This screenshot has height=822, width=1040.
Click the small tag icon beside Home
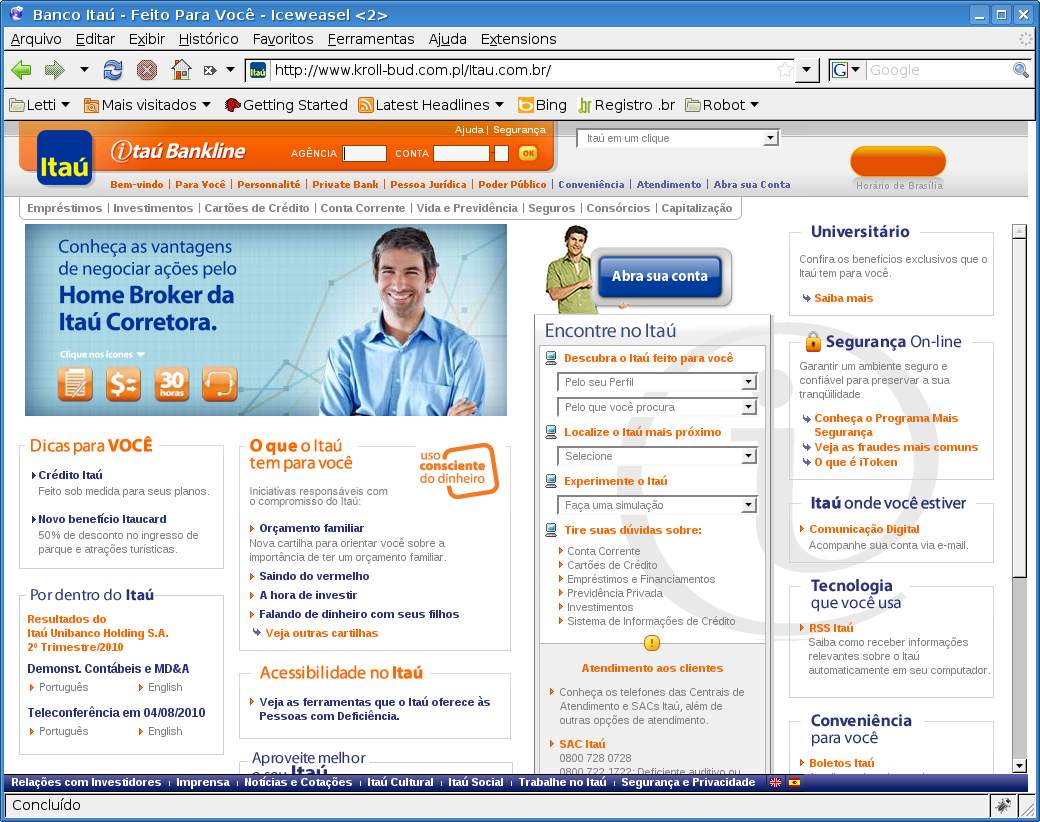point(210,70)
